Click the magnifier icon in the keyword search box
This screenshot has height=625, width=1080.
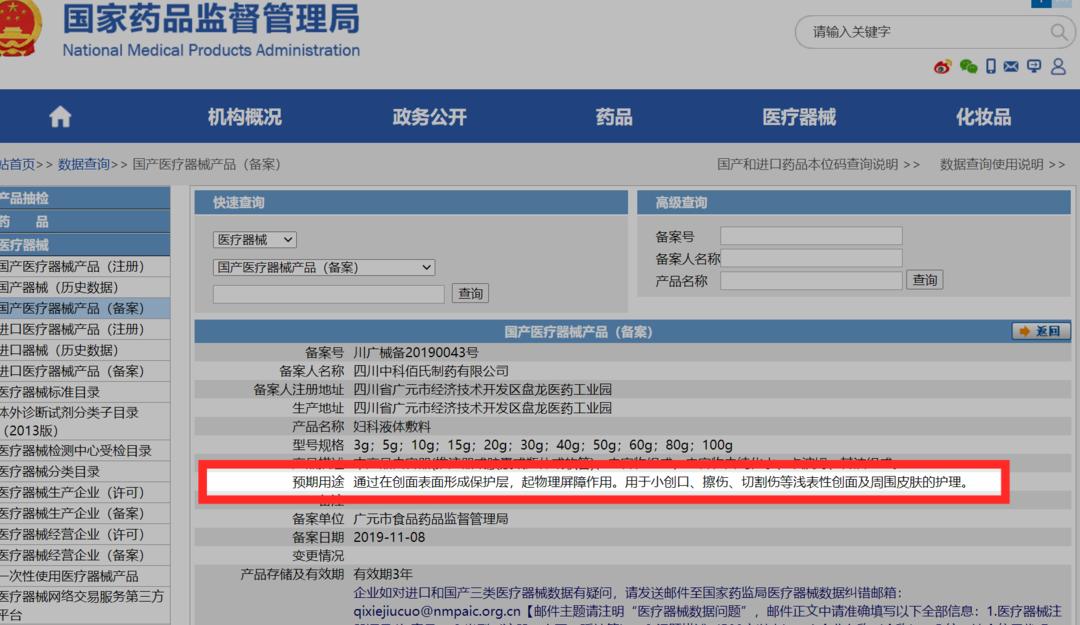click(x=1058, y=32)
